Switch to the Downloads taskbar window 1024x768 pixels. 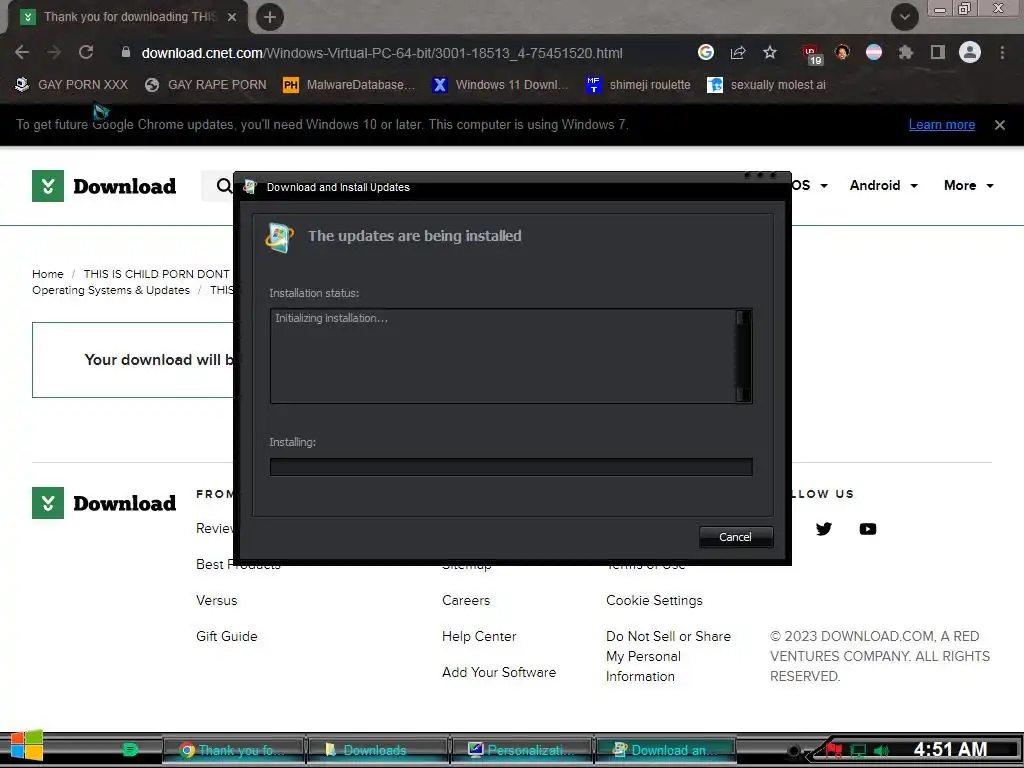click(377, 750)
